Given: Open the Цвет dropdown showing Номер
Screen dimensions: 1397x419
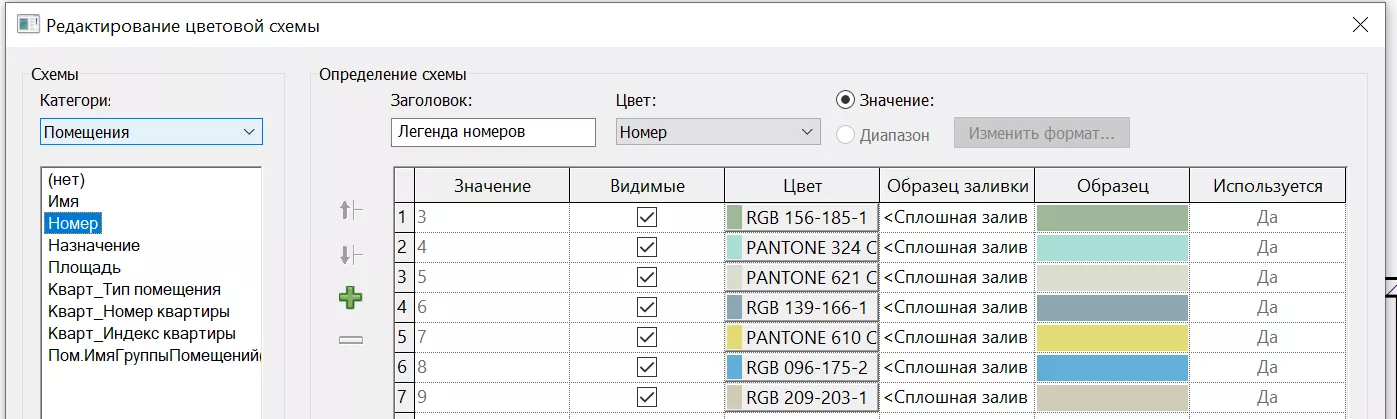Looking at the screenshot, I should (717, 132).
